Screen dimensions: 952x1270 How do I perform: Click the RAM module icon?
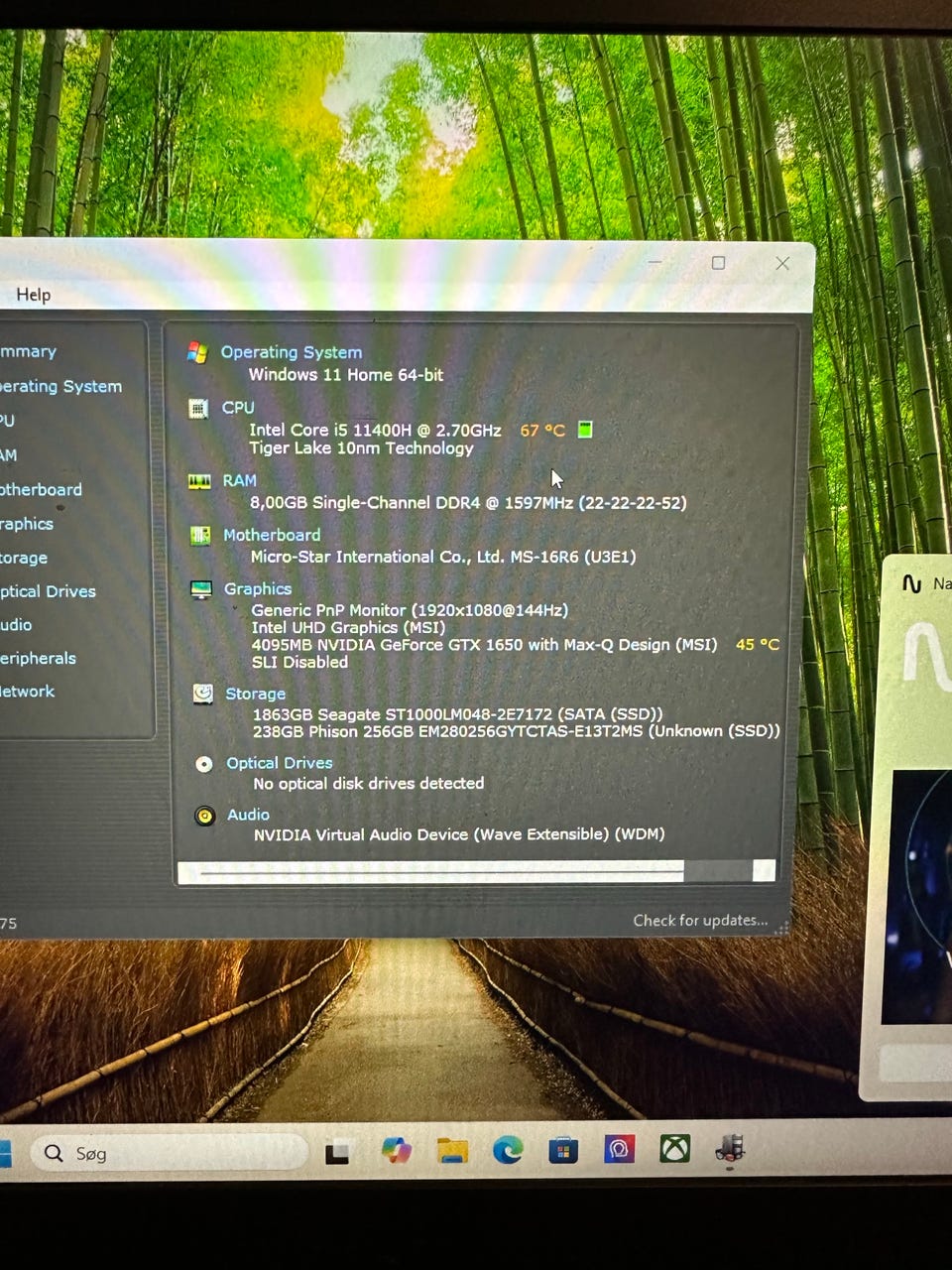(199, 481)
